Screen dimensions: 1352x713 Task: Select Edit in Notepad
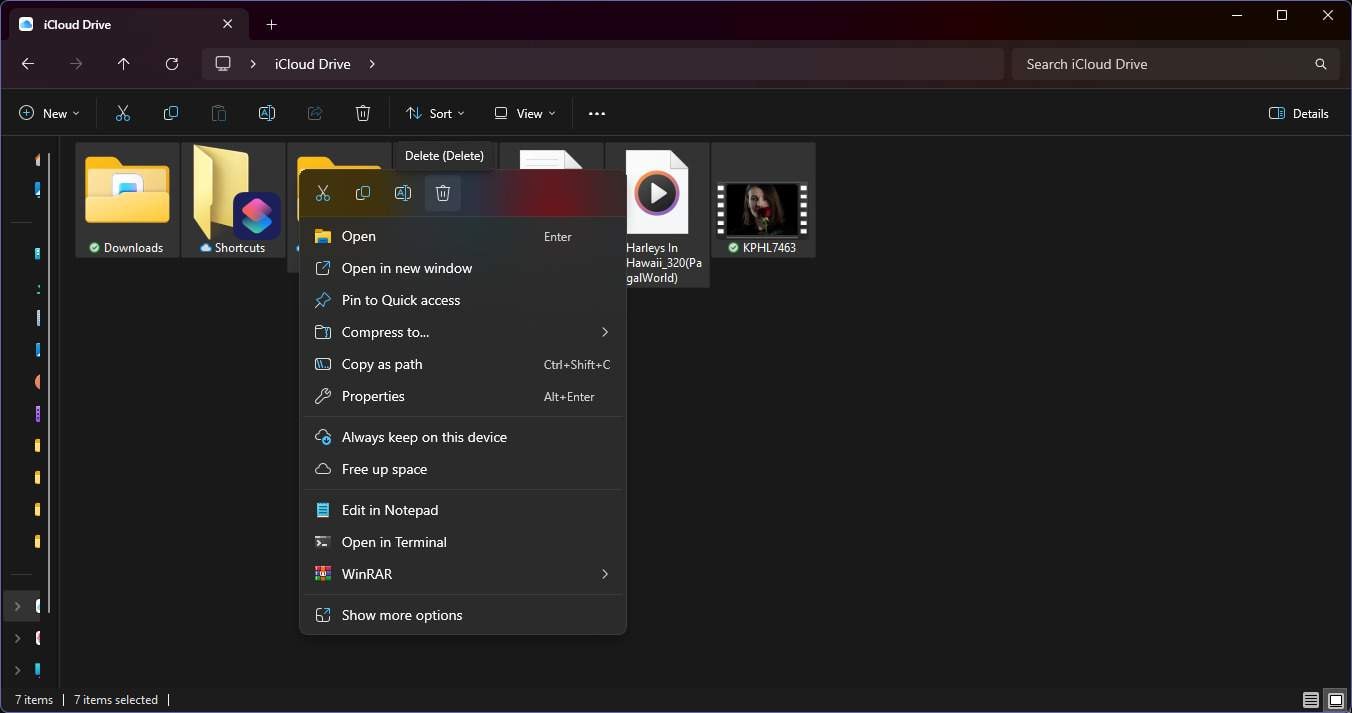click(463, 510)
